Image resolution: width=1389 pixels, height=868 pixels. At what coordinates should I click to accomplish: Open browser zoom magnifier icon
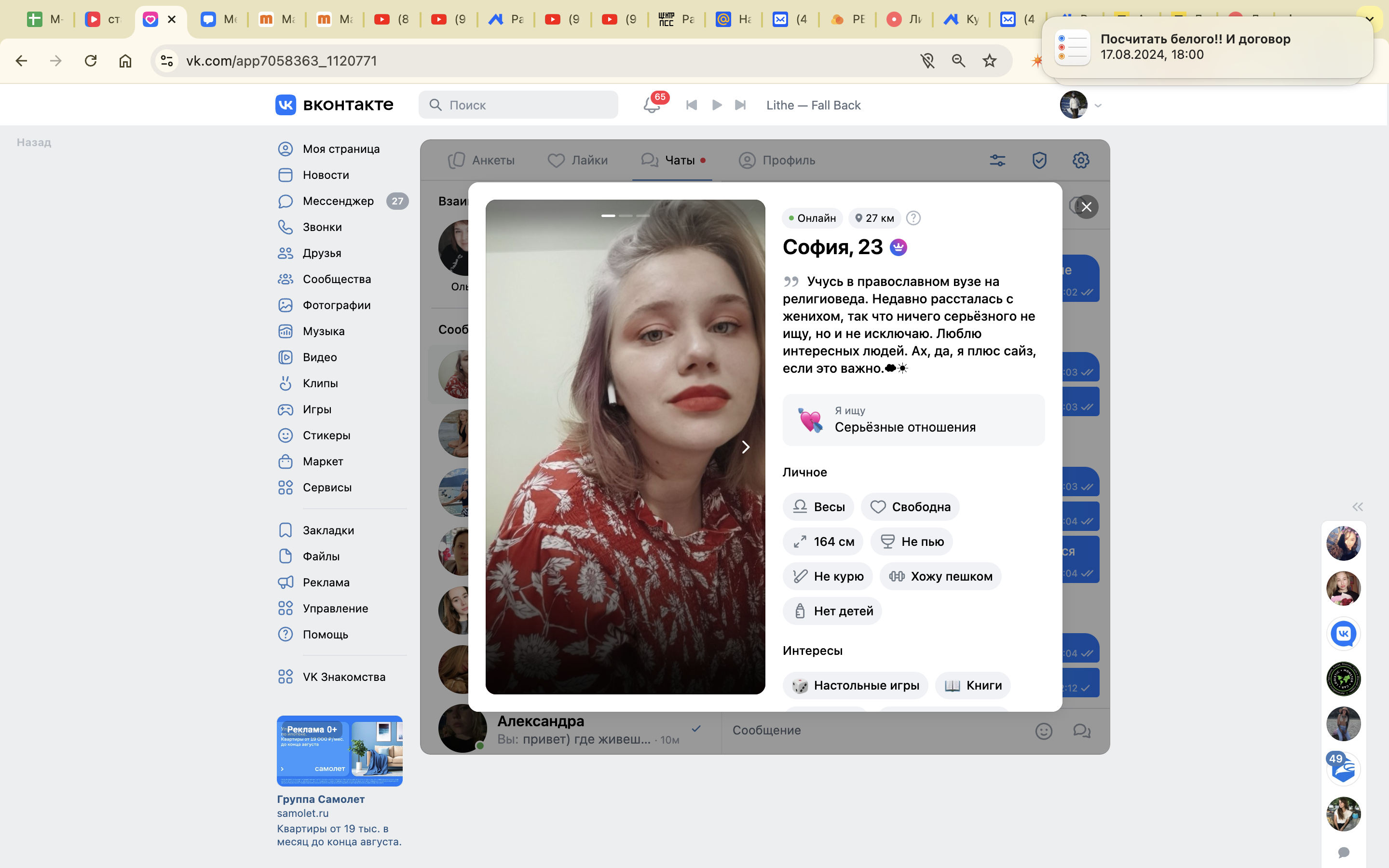point(958,60)
